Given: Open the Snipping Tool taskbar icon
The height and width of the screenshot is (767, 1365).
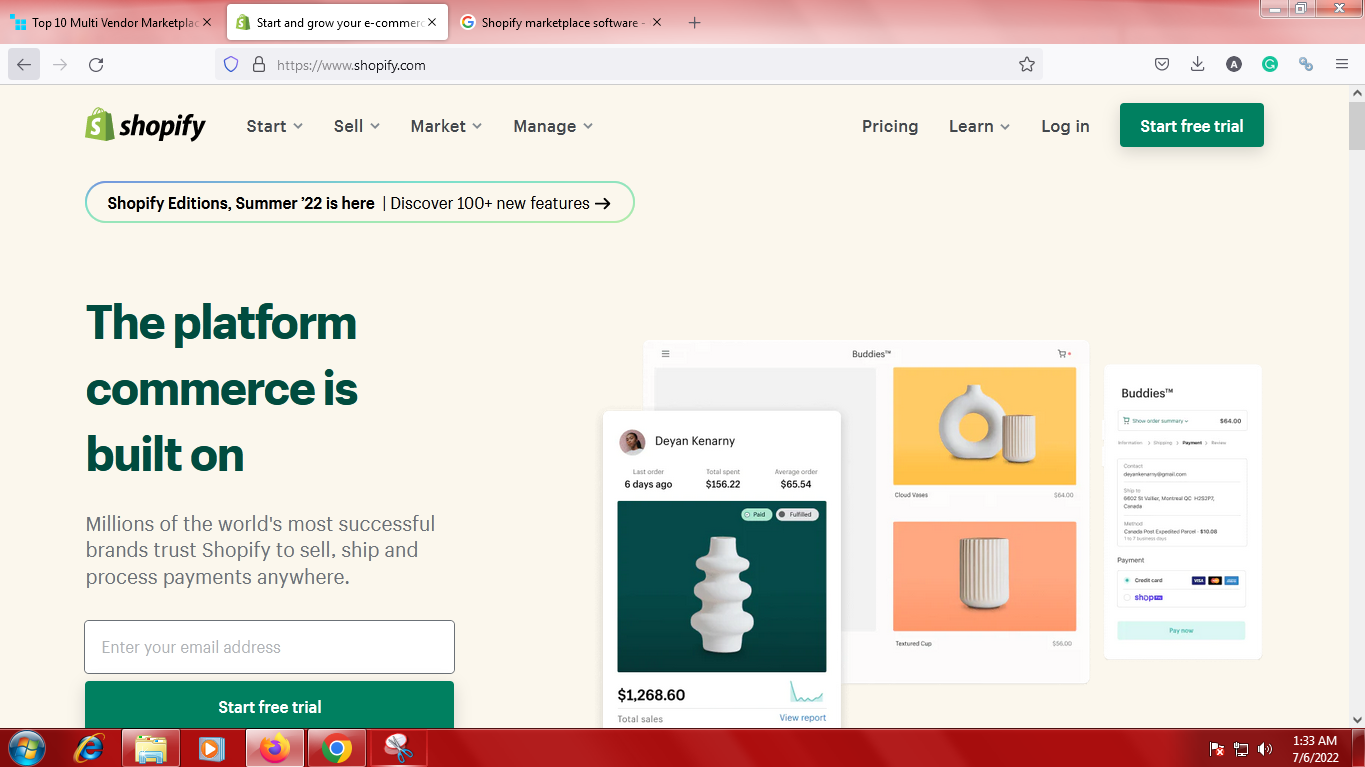Looking at the screenshot, I should point(399,748).
